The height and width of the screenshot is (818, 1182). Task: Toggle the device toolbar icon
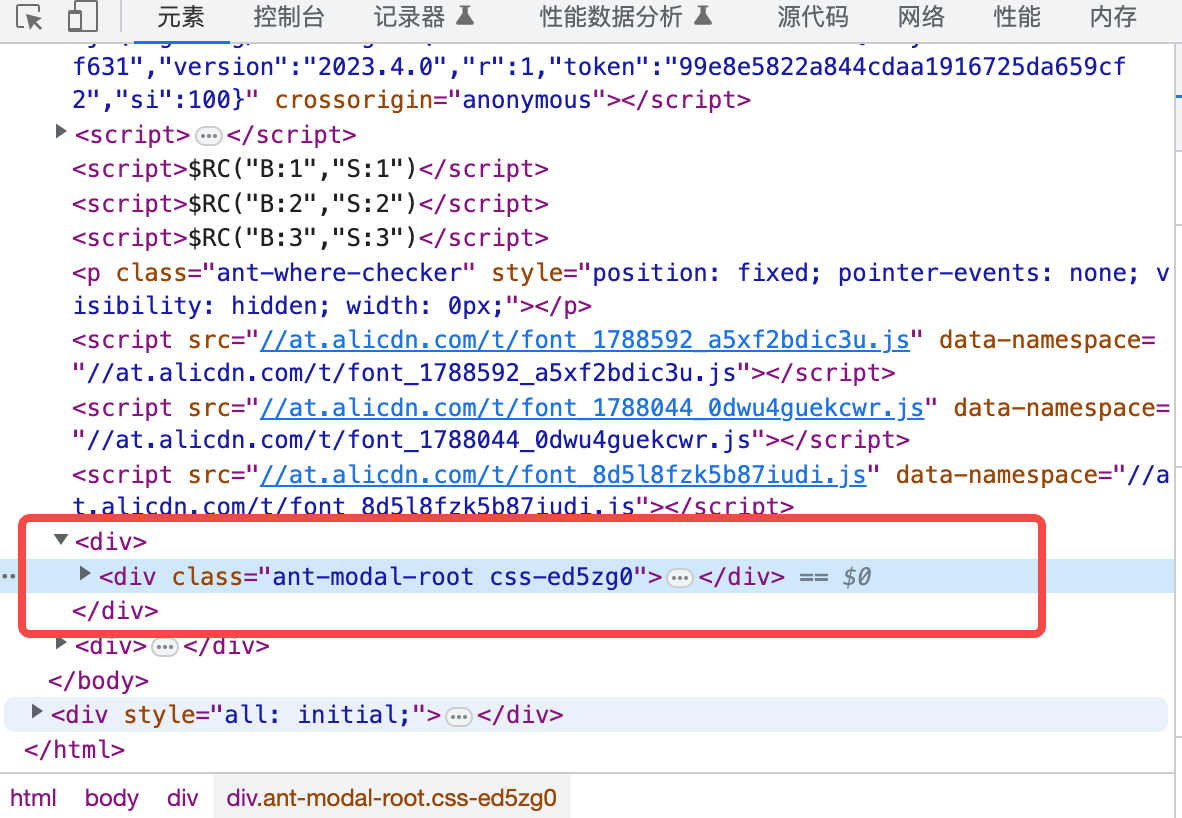click(x=83, y=17)
